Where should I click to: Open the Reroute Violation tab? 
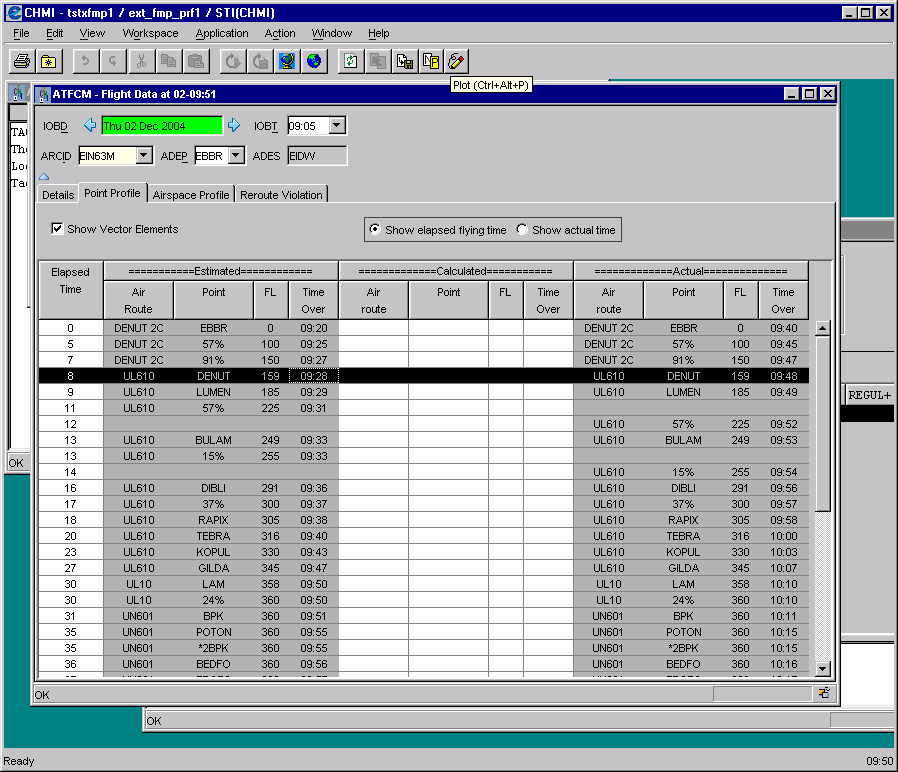point(281,195)
